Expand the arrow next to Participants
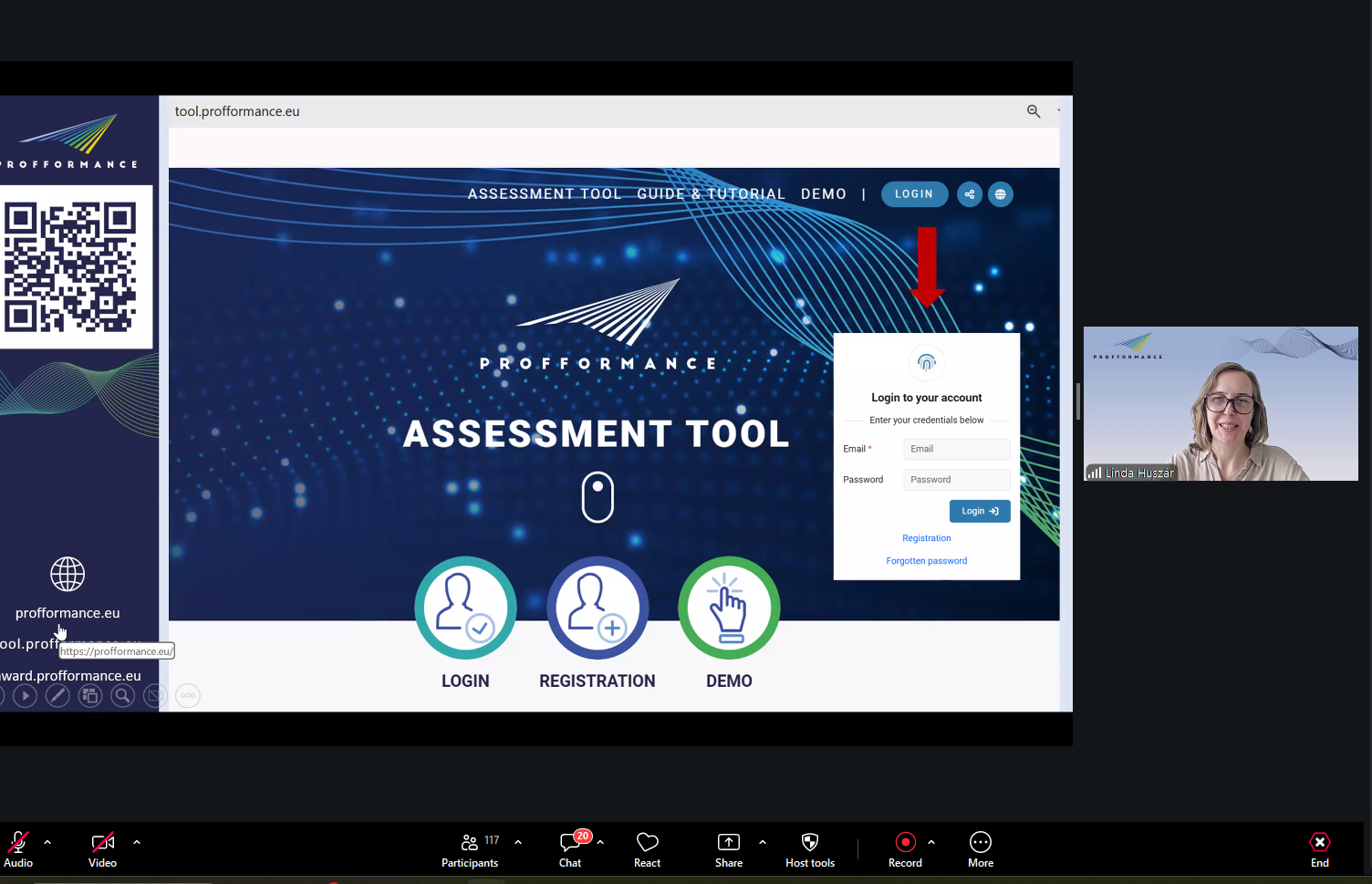1372x884 pixels. [x=518, y=842]
